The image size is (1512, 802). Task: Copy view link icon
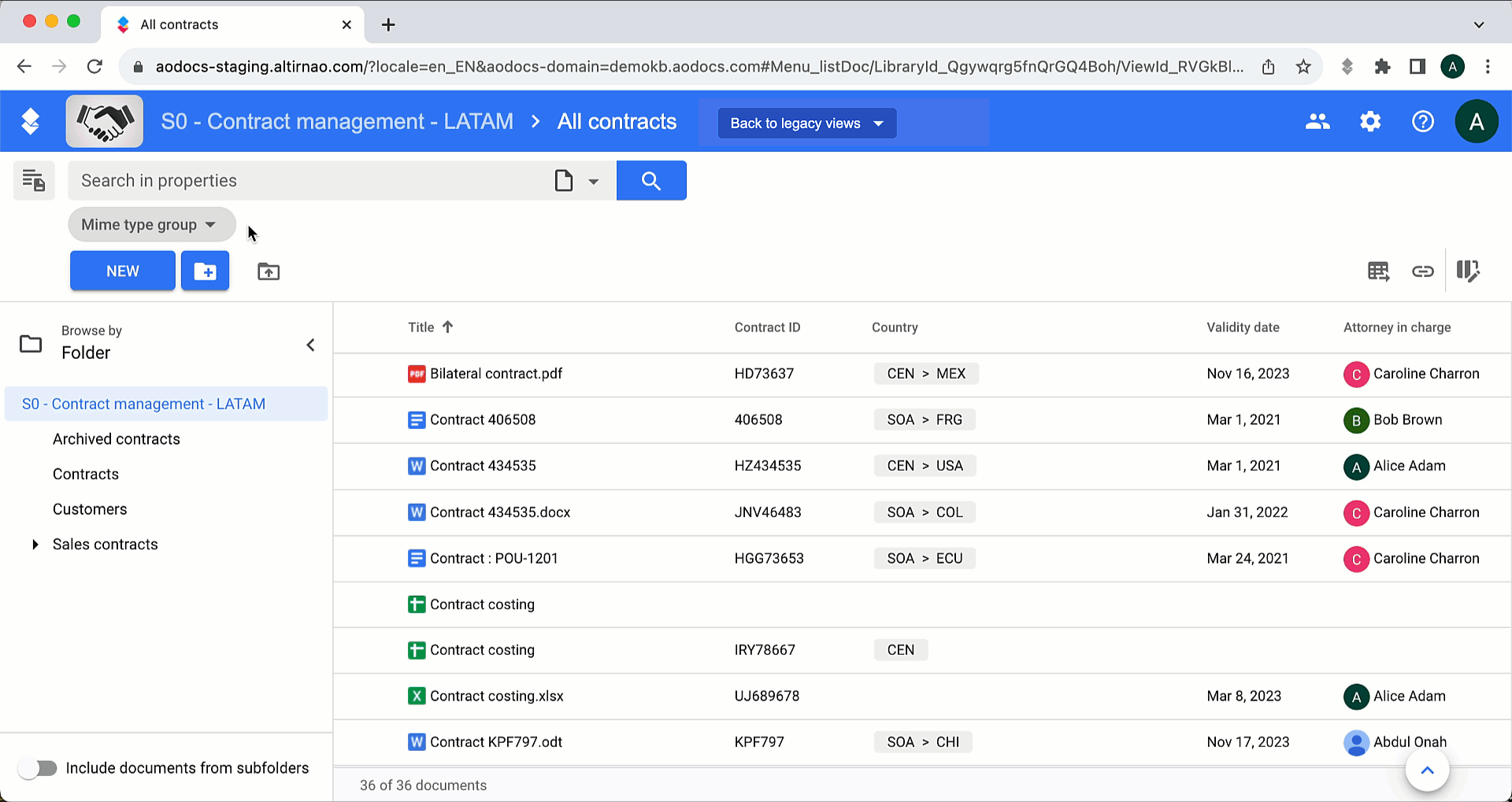pos(1422,272)
